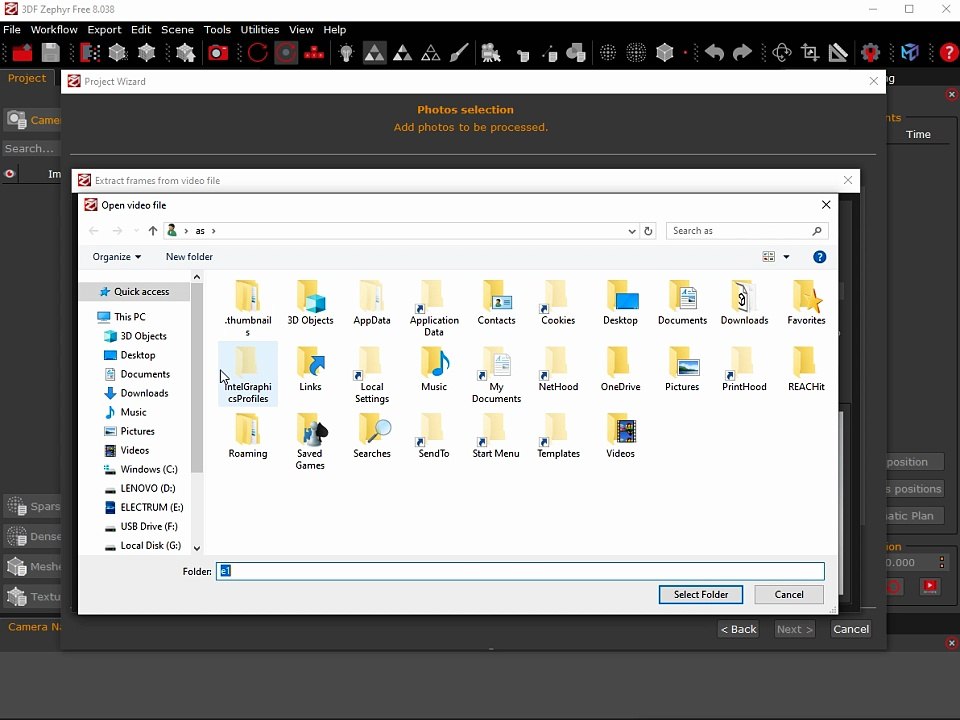This screenshot has width=960, height=720.
Task: Click the red New Project toolbar icon
Action: [x=22, y=53]
